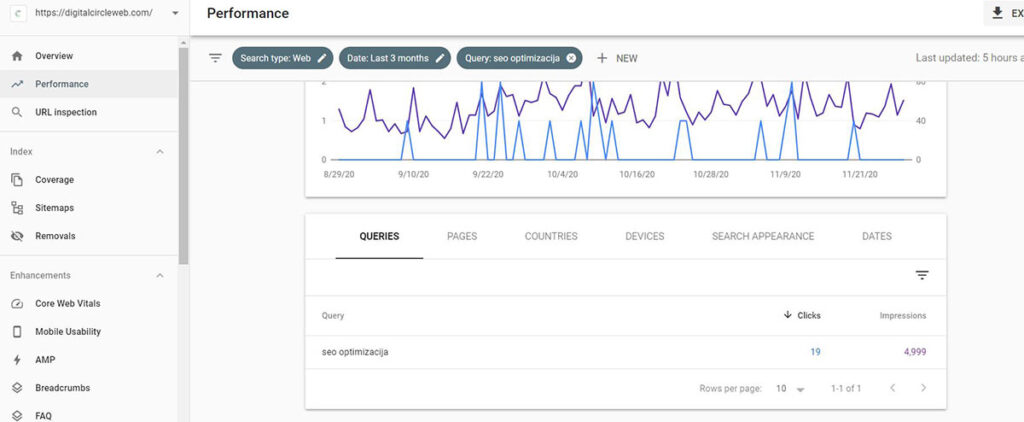
Task: Collapse the Enhancements section
Action: 160,276
